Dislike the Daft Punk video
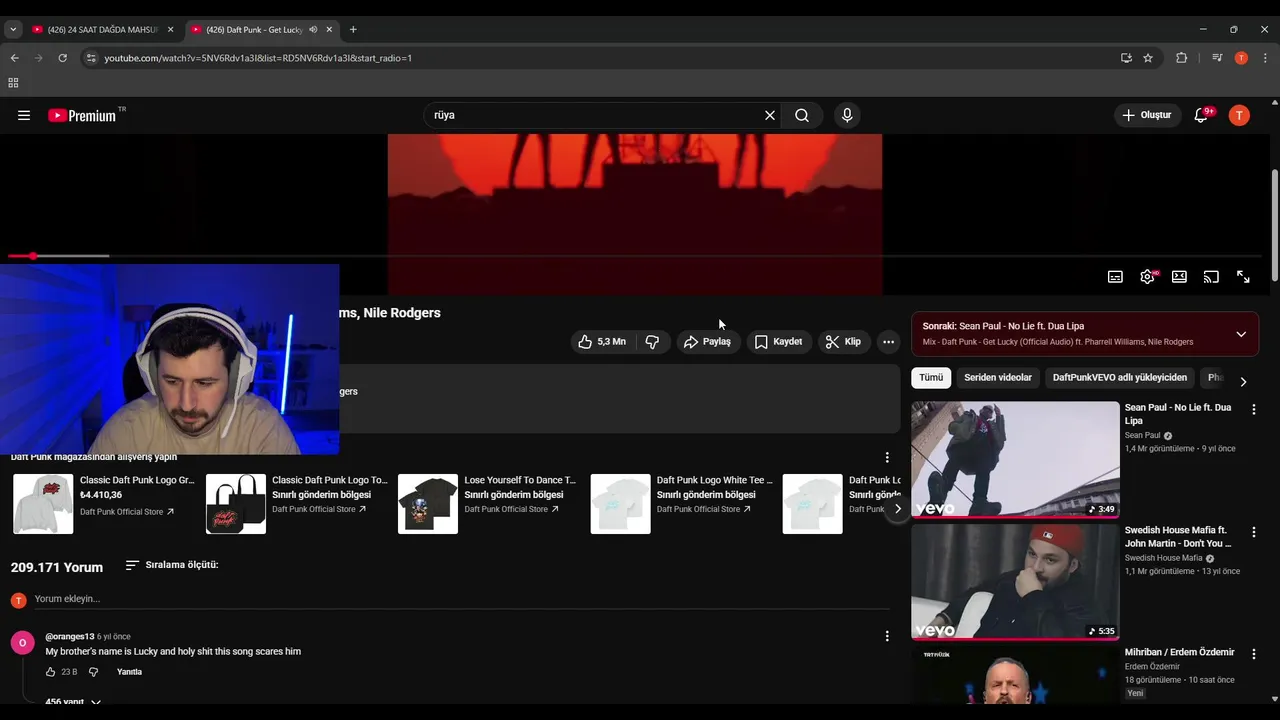 pos(652,342)
